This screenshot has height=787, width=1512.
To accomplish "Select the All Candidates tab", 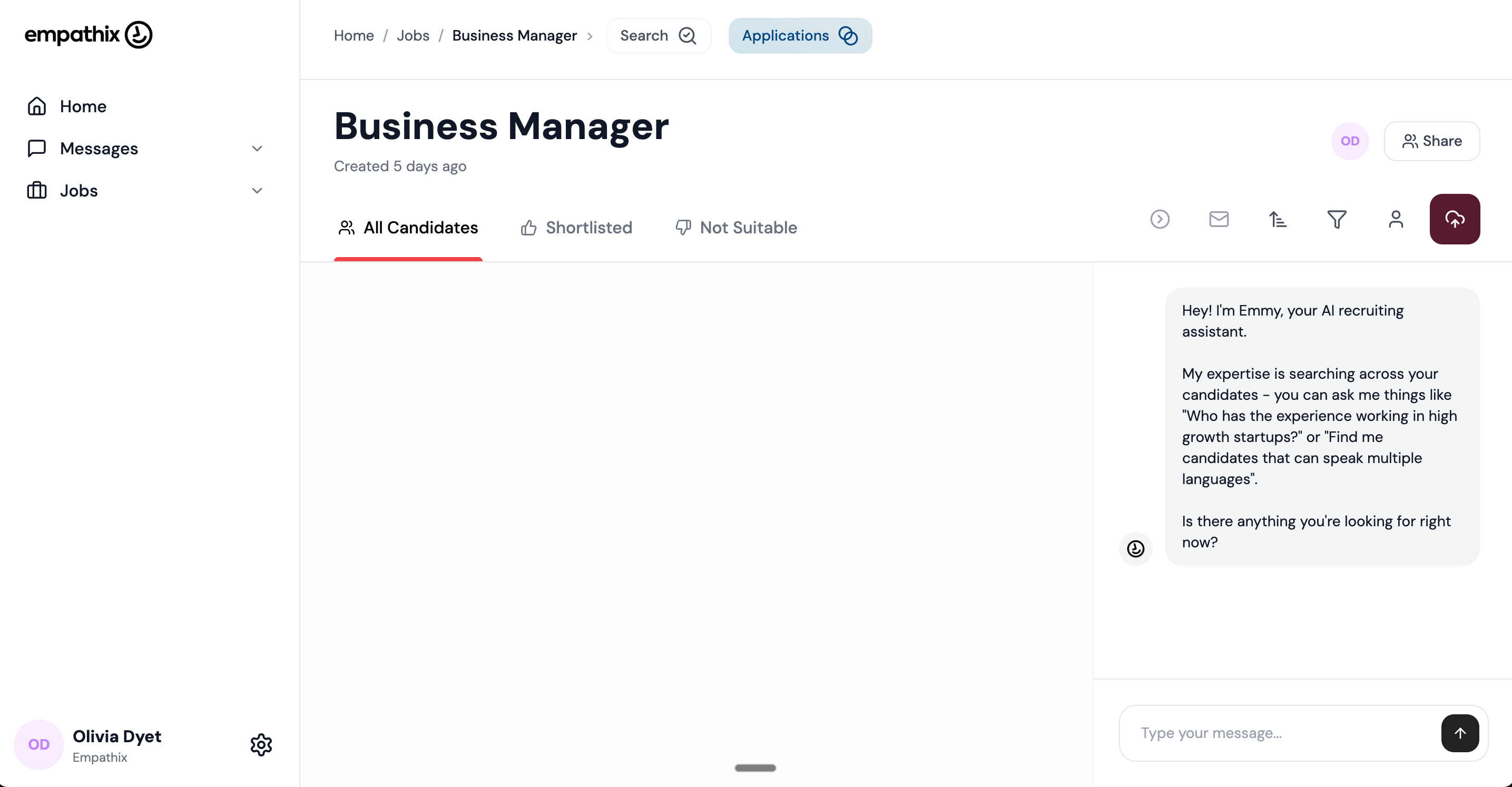I will click(408, 228).
